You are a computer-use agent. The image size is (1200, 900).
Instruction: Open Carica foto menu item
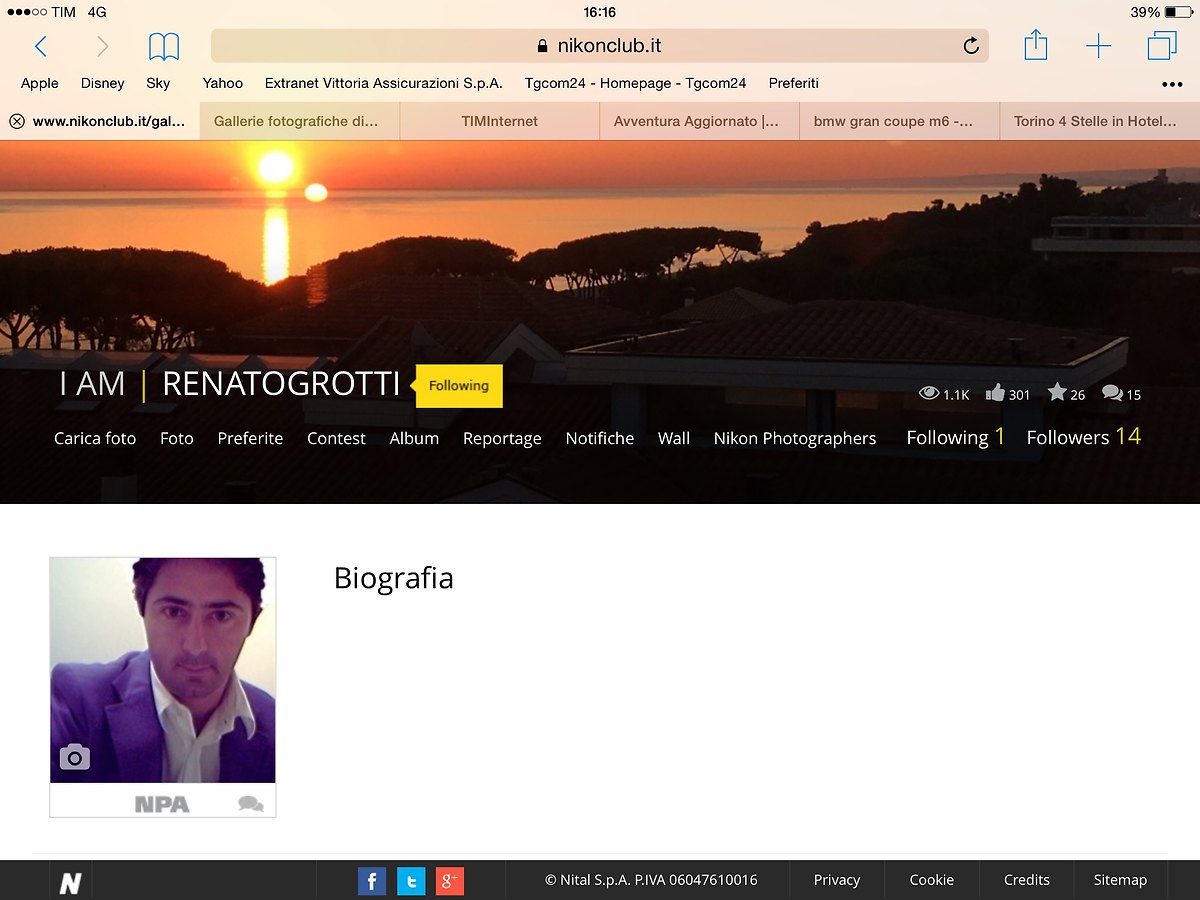(95, 438)
